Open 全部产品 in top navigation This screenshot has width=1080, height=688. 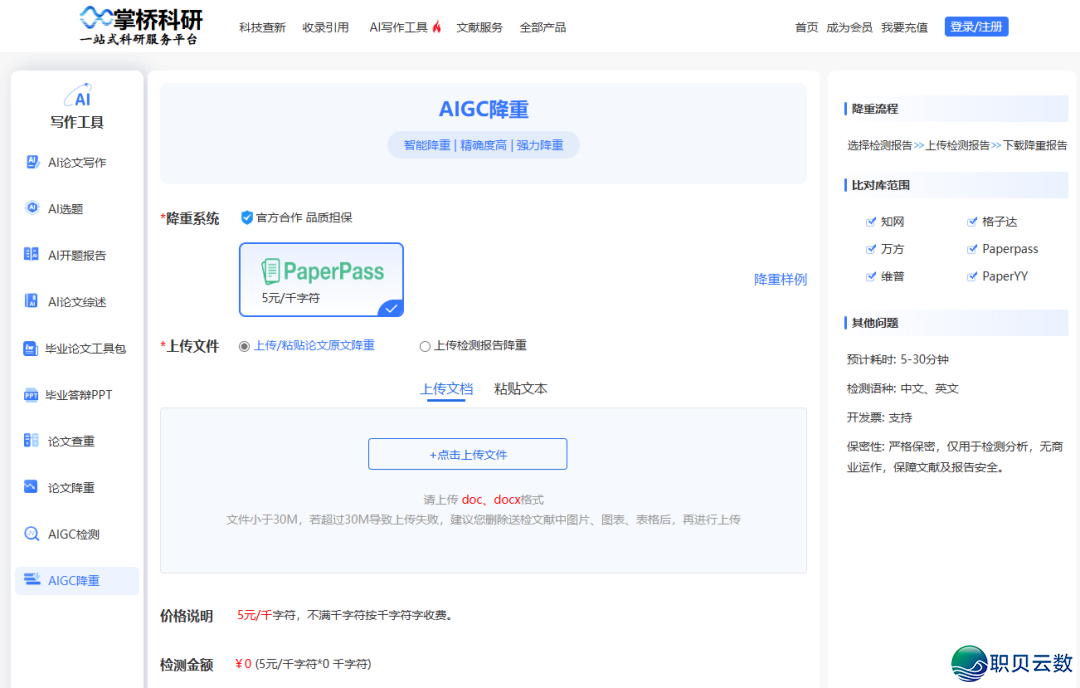coord(542,27)
